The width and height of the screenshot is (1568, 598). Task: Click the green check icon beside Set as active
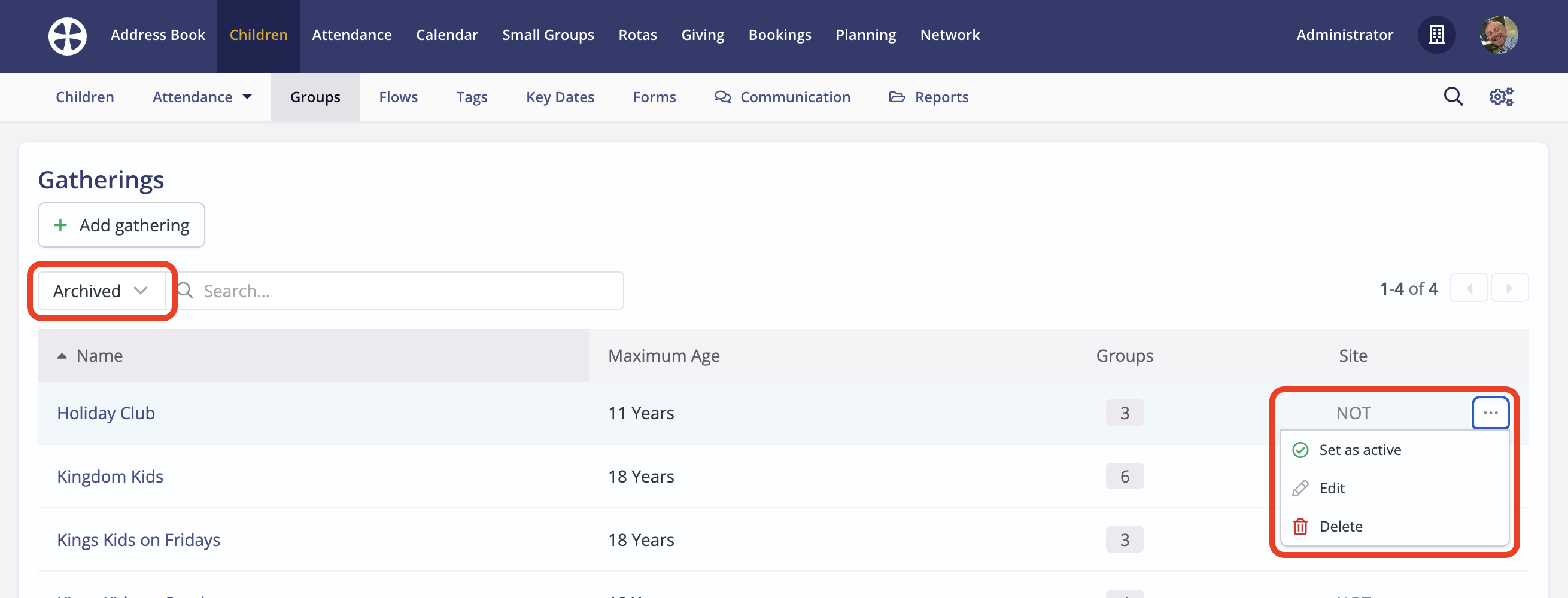1300,450
